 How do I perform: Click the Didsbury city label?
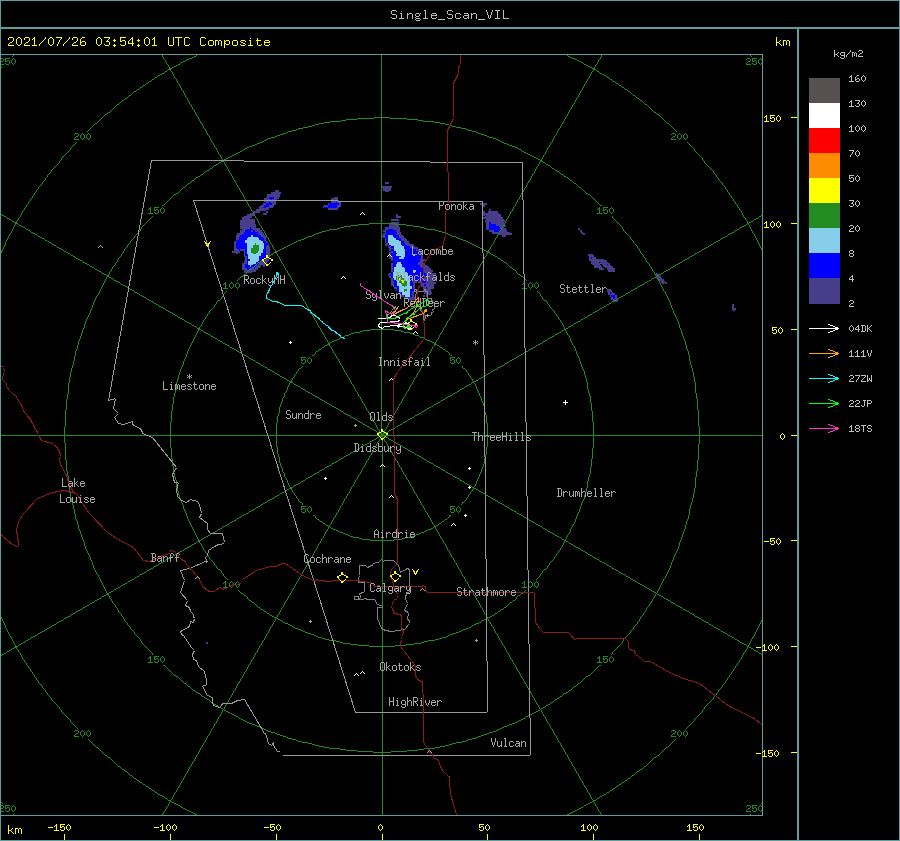pyautogui.click(x=377, y=448)
